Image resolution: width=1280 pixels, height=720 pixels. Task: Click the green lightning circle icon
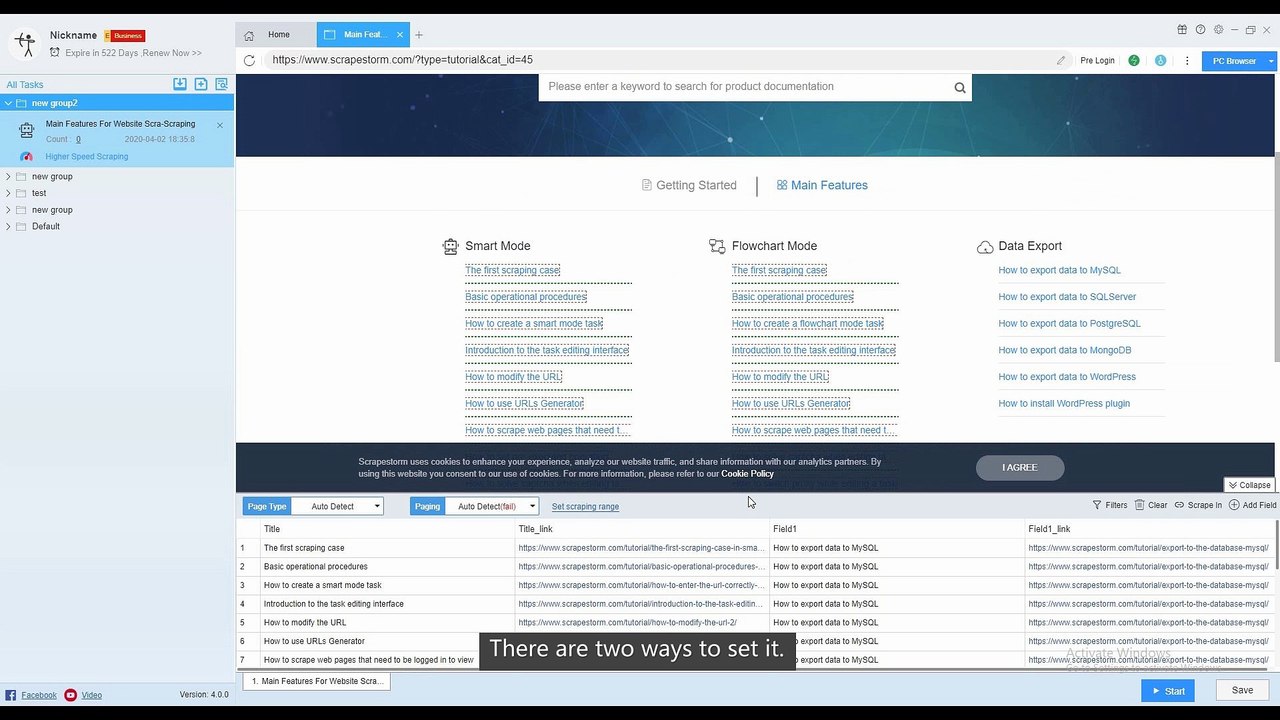pos(1134,60)
